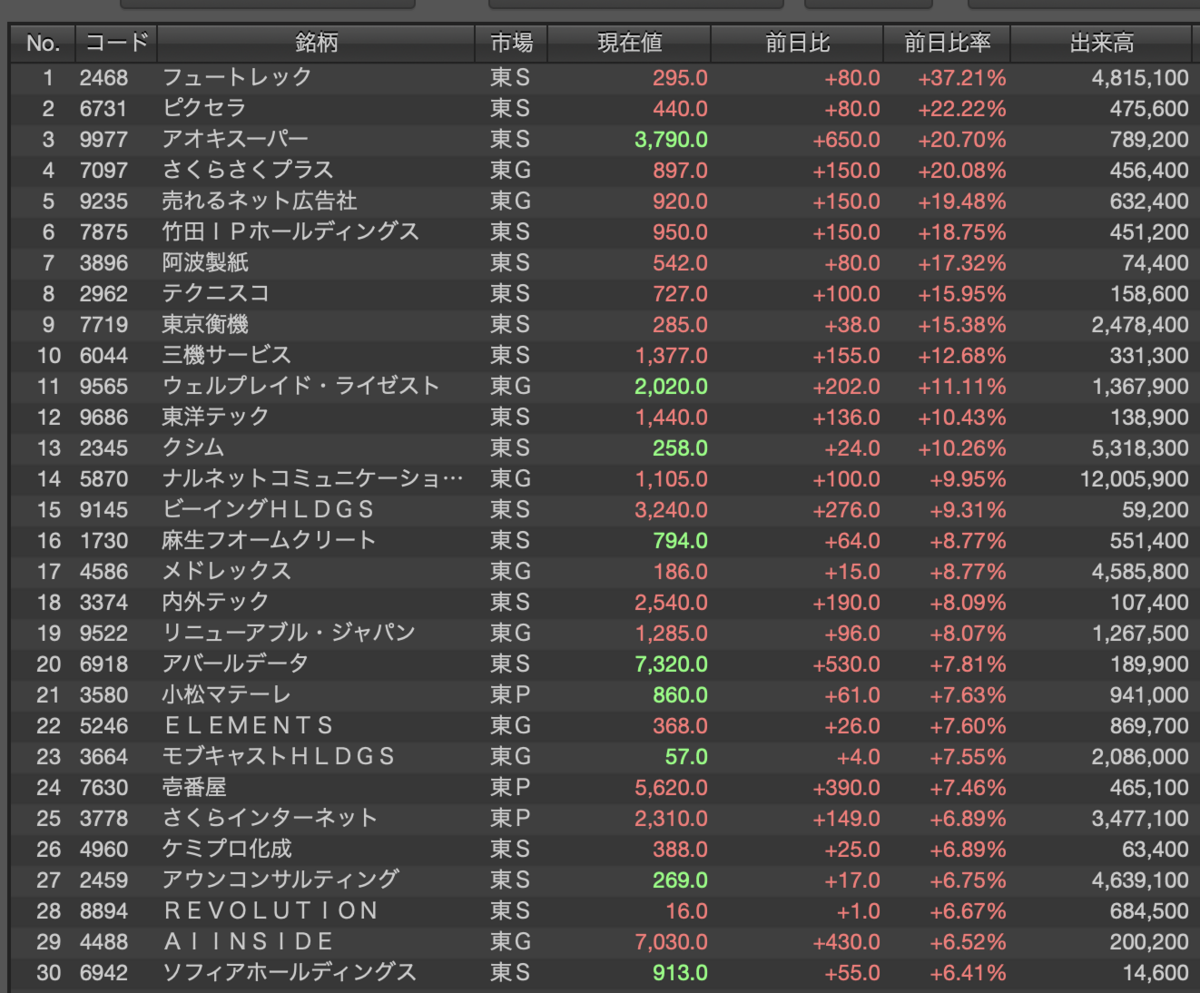Click the 内外テック stock name

(x=216, y=602)
